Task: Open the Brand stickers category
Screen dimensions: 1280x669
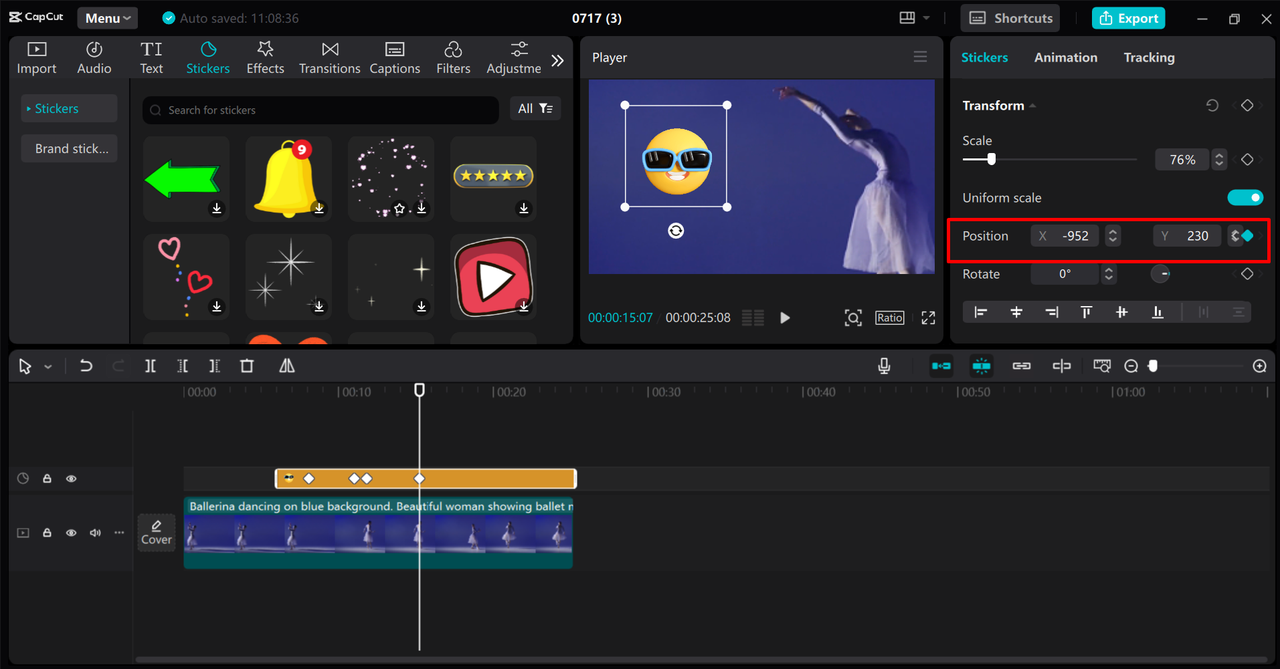Action: pos(69,148)
